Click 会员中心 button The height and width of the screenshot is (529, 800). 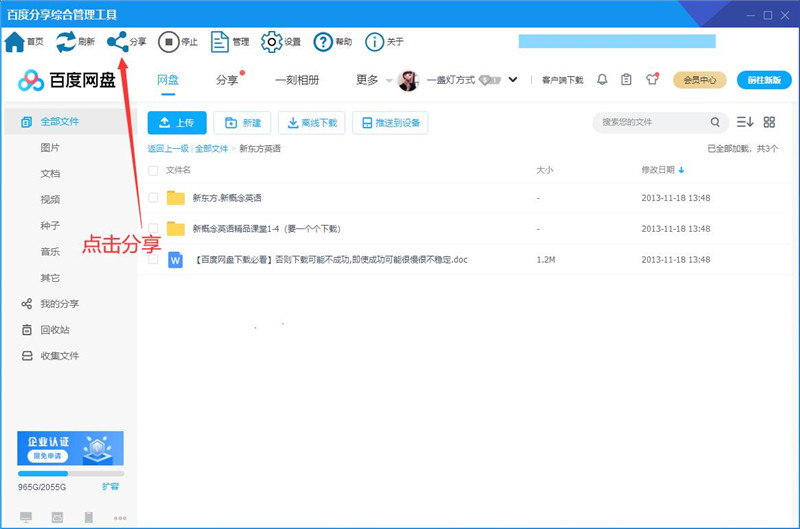[699, 80]
